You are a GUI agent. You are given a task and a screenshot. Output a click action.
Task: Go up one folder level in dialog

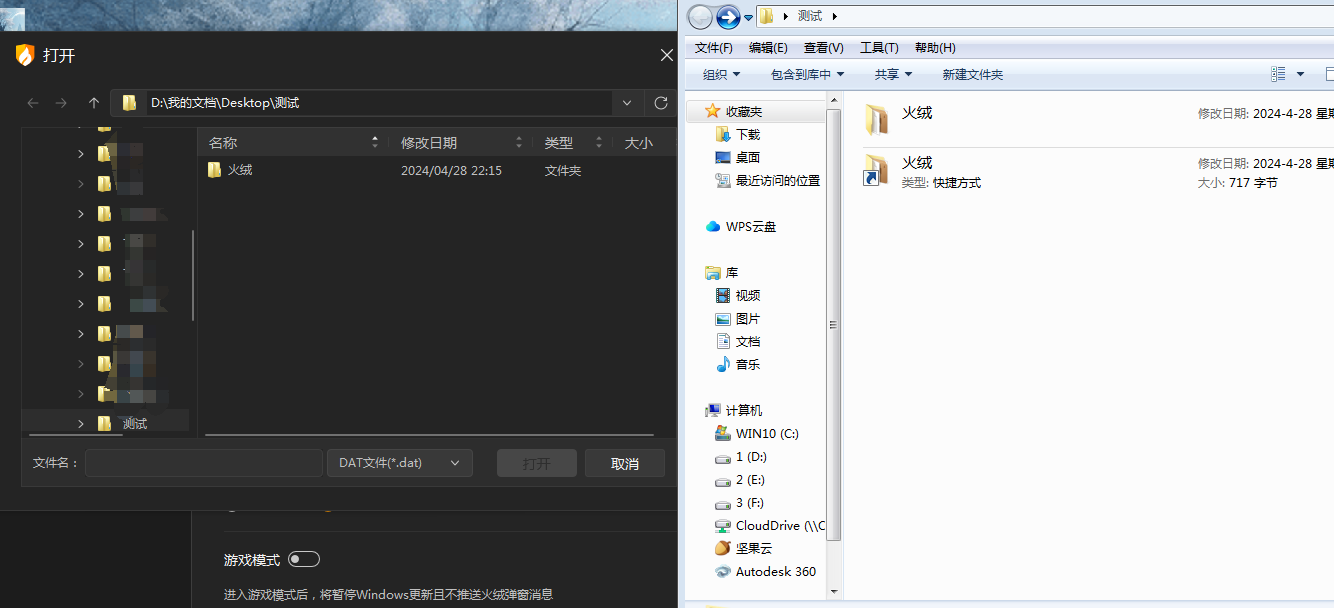[x=94, y=103]
